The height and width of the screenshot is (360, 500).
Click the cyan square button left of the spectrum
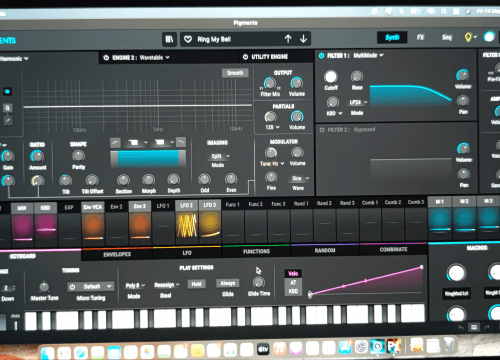pos(7,91)
